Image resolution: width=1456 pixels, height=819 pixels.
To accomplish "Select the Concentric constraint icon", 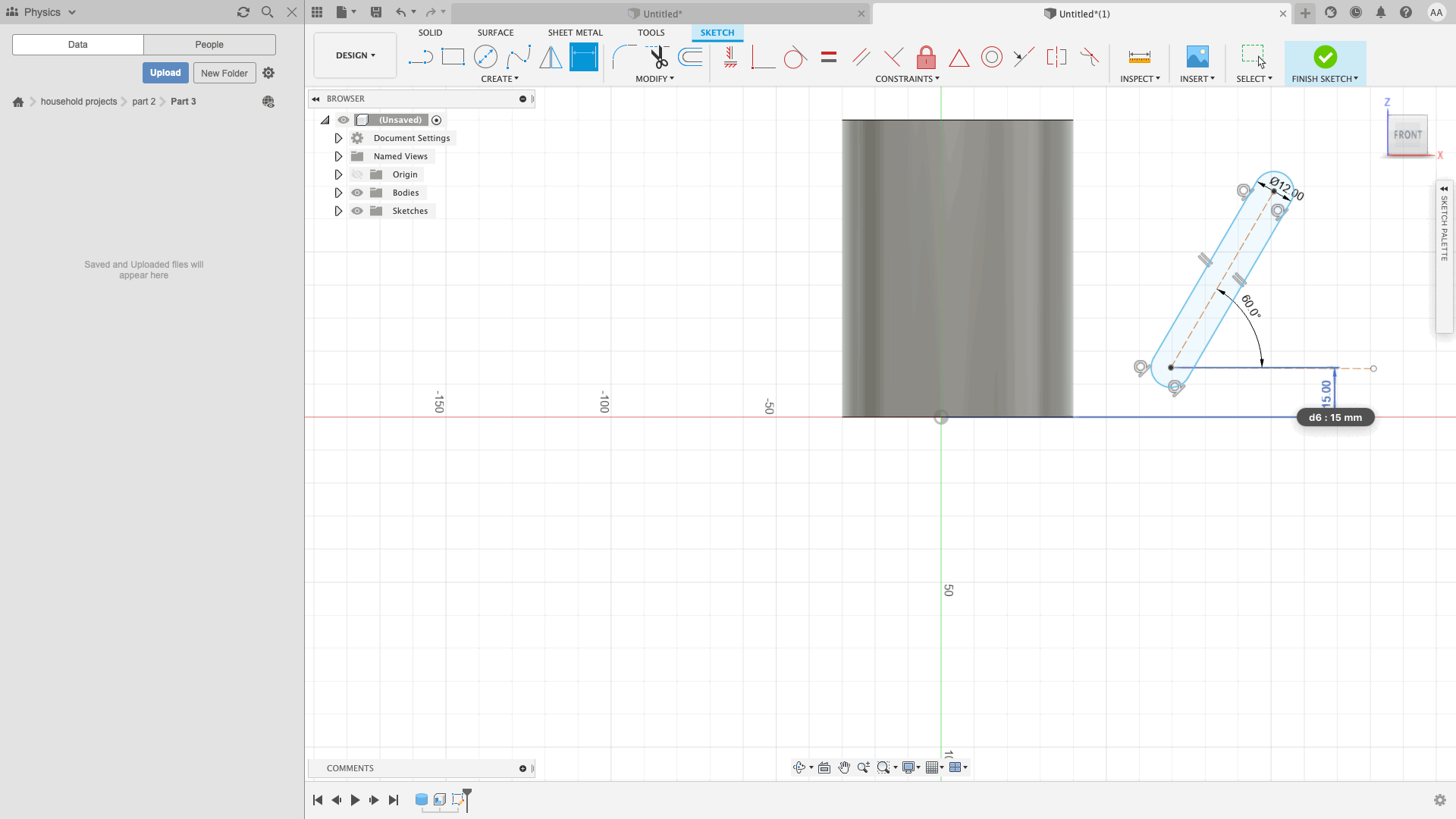I will coord(991,57).
